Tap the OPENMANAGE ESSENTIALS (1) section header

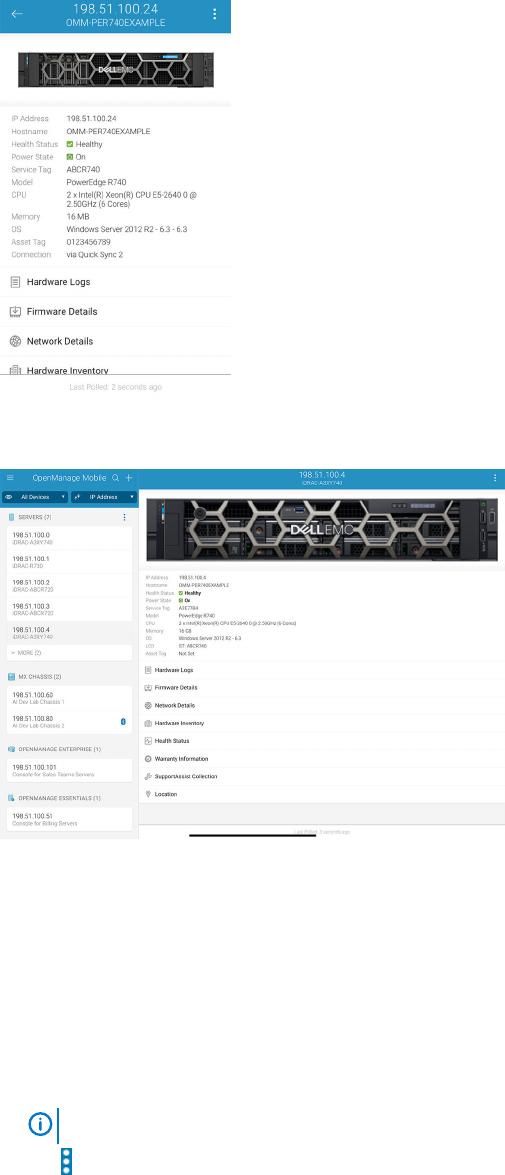coord(54,798)
